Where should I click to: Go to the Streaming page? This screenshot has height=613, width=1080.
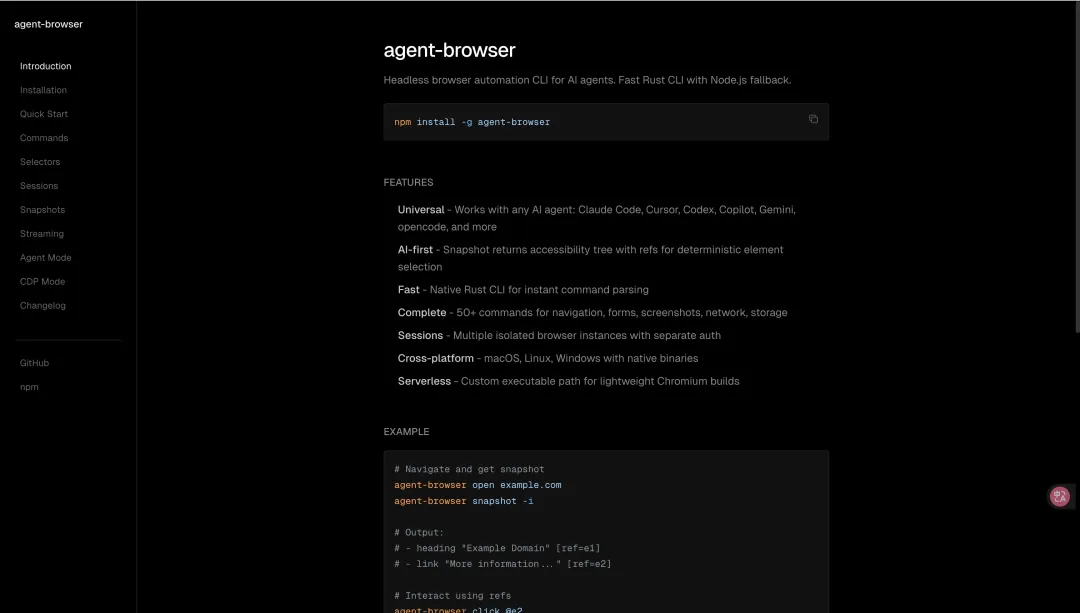[42, 234]
